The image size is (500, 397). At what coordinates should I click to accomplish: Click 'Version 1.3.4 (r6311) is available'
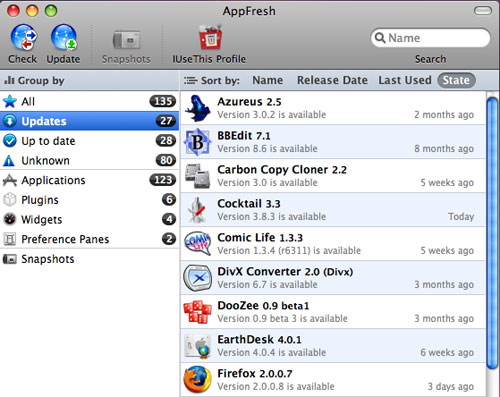[289, 251]
